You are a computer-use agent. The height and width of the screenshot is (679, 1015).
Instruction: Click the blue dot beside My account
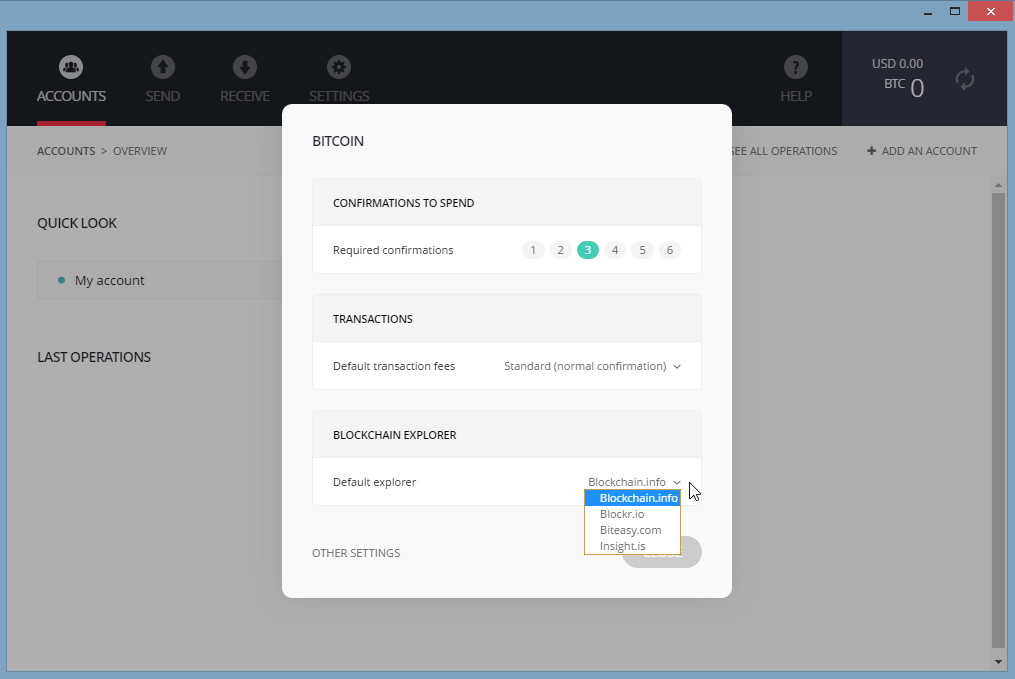click(x=62, y=281)
